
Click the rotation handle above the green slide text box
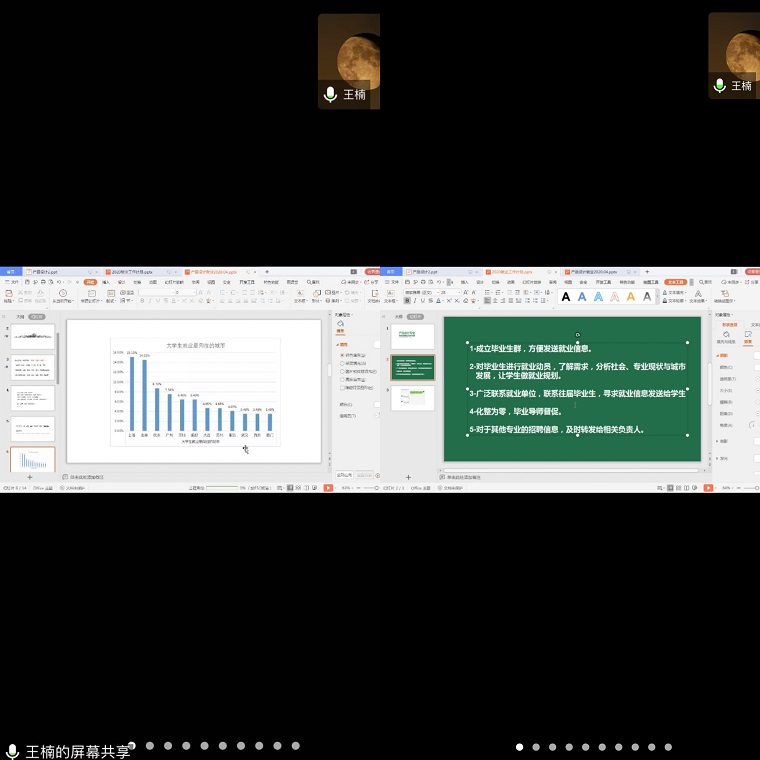tap(577, 335)
